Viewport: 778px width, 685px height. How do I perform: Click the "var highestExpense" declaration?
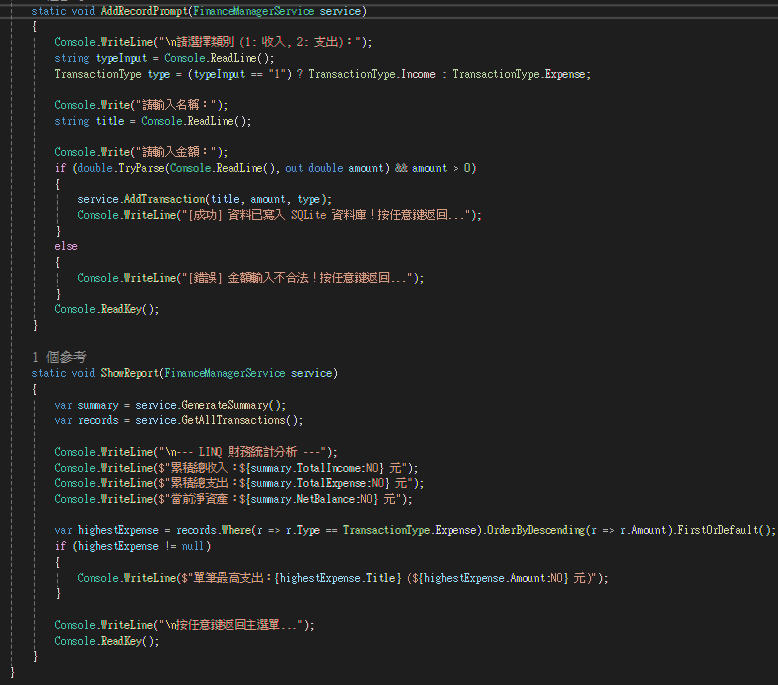(x=106, y=530)
